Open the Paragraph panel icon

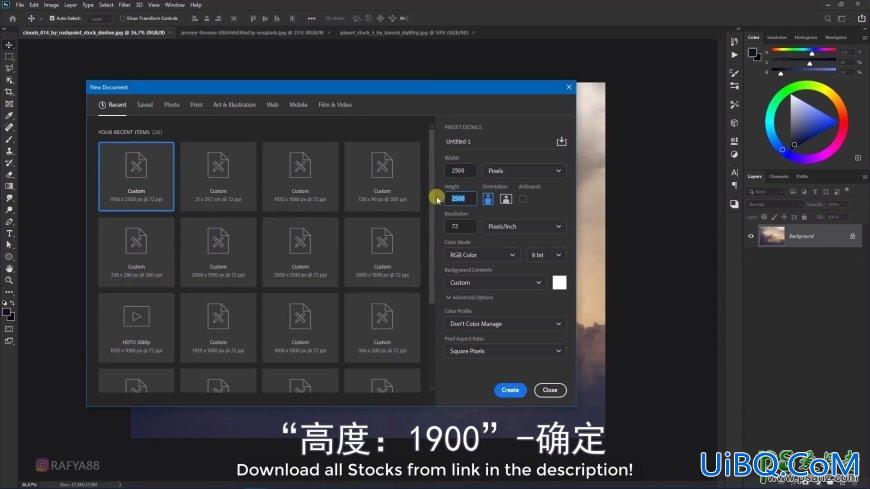[734, 185]
